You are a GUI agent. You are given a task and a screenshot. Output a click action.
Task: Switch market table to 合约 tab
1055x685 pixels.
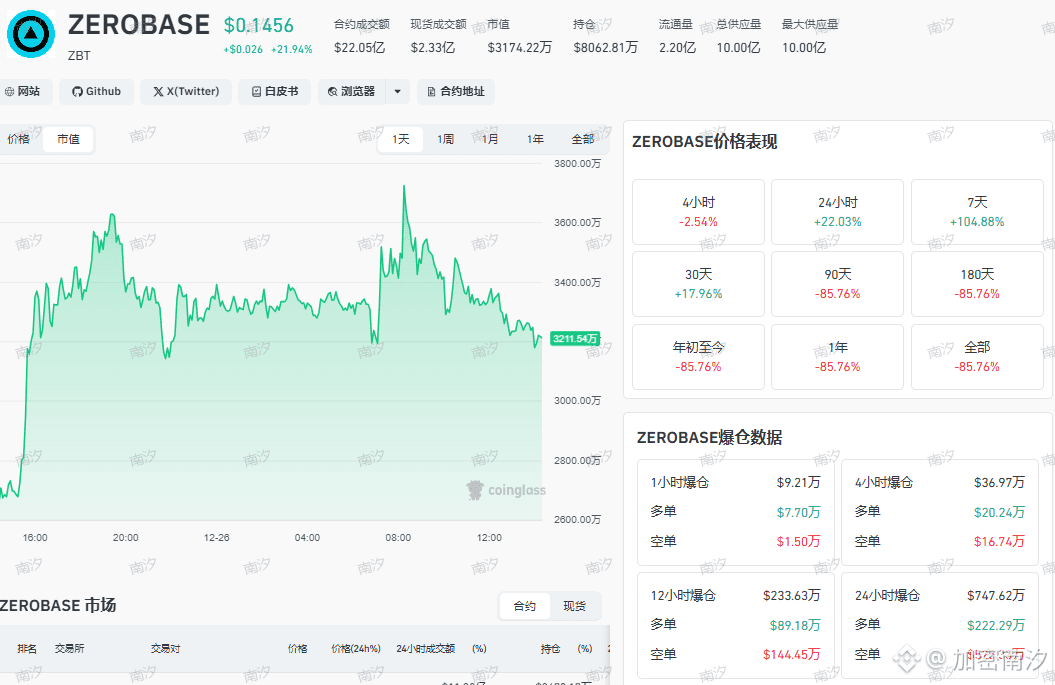(525, 606)
